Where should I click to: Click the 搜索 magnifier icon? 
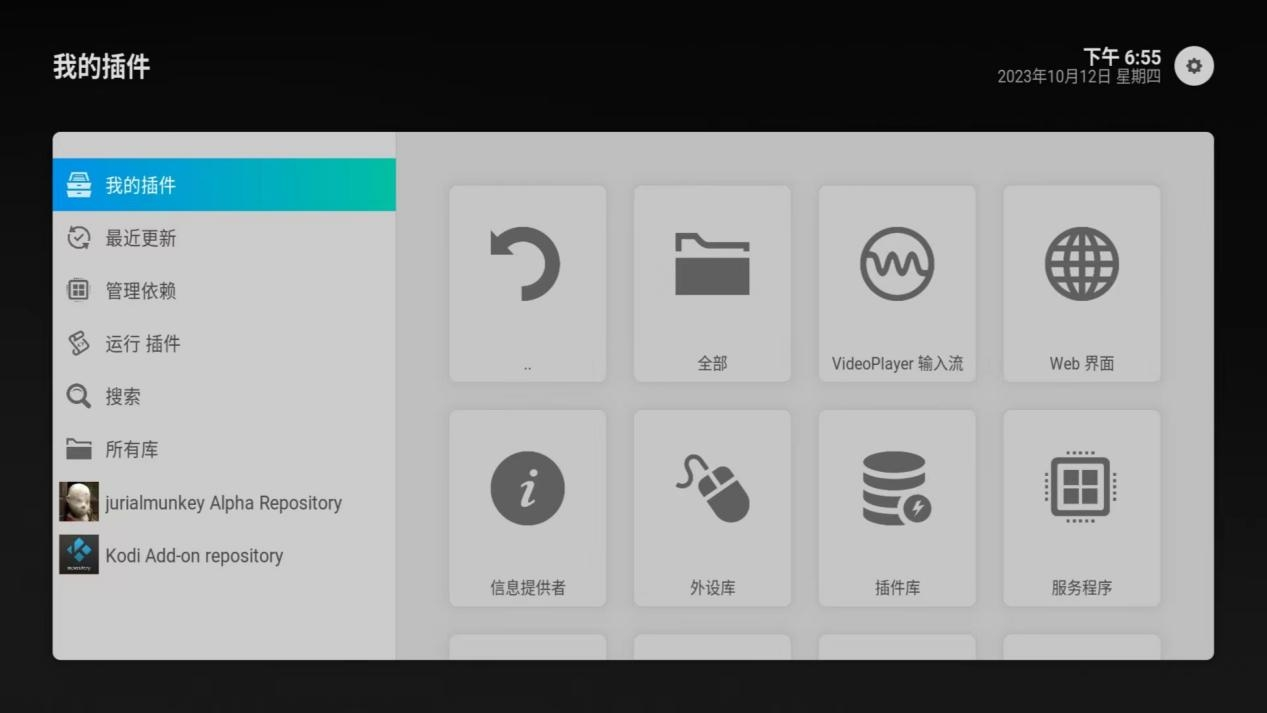(78, 397)
